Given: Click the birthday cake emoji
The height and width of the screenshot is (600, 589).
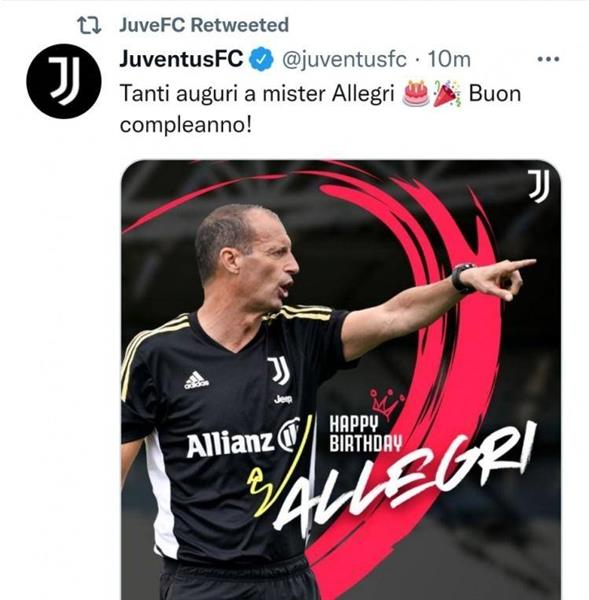Looking at the screenshot, I should click(x=416, y=93).
